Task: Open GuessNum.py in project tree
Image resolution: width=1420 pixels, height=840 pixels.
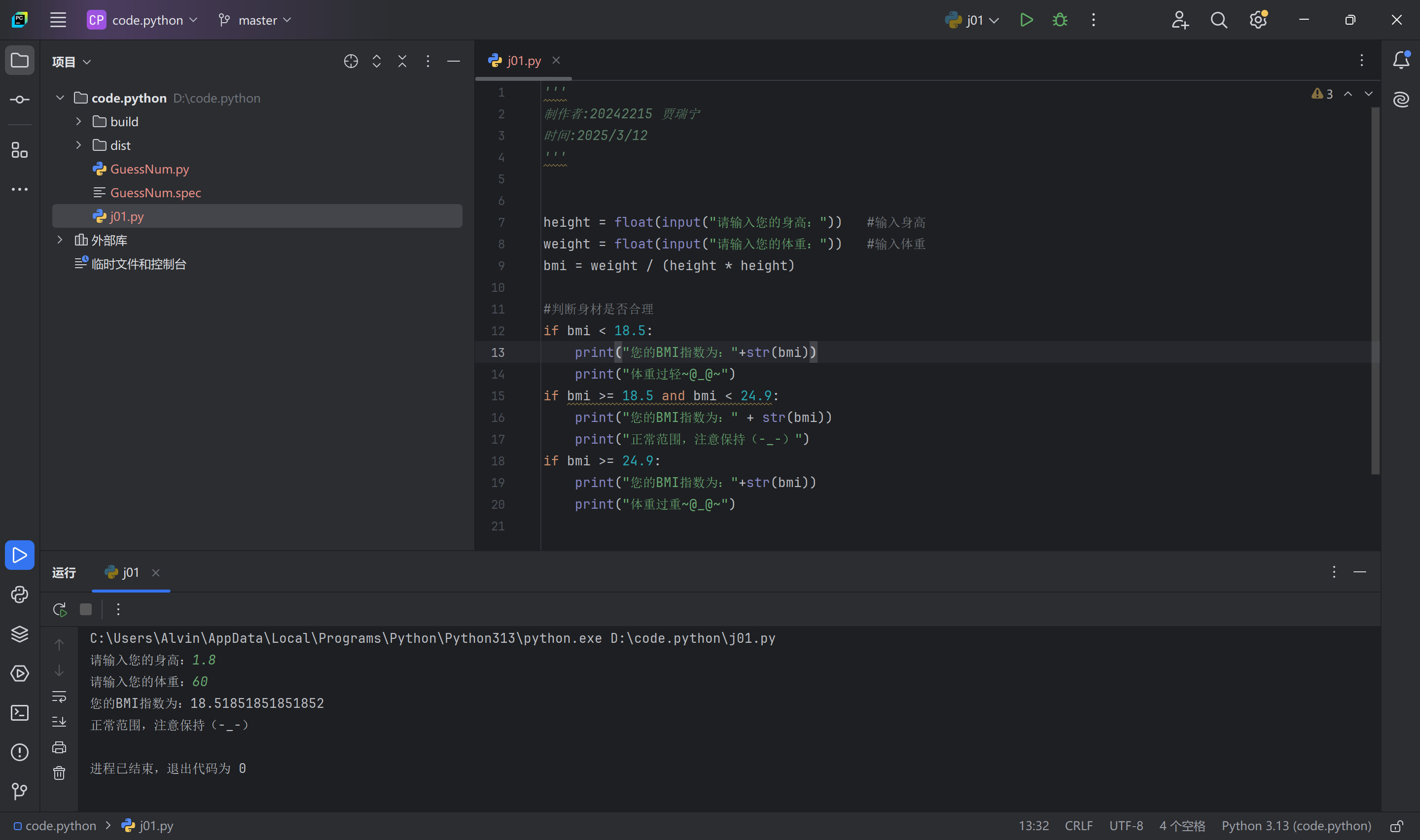Action: point(149,169)
